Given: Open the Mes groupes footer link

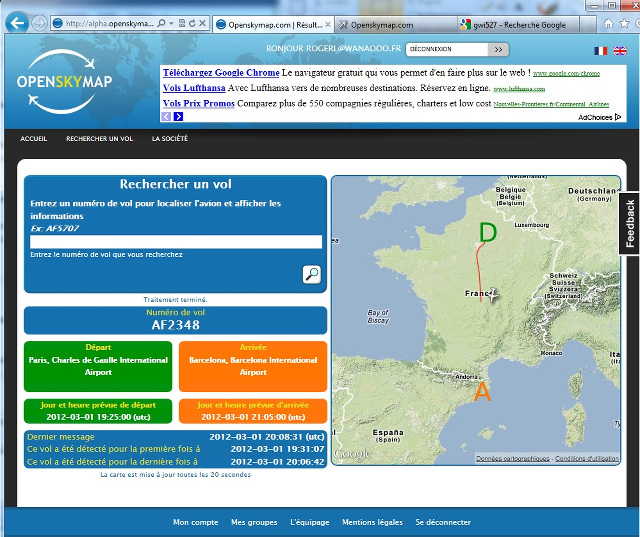Looking at the screenshot, I should coord(254,522).
